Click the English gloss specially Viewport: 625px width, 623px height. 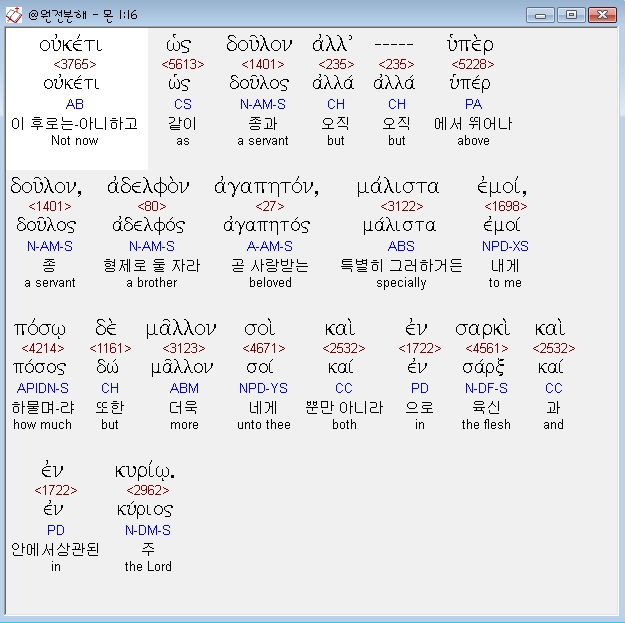click(x=401, y=283)
